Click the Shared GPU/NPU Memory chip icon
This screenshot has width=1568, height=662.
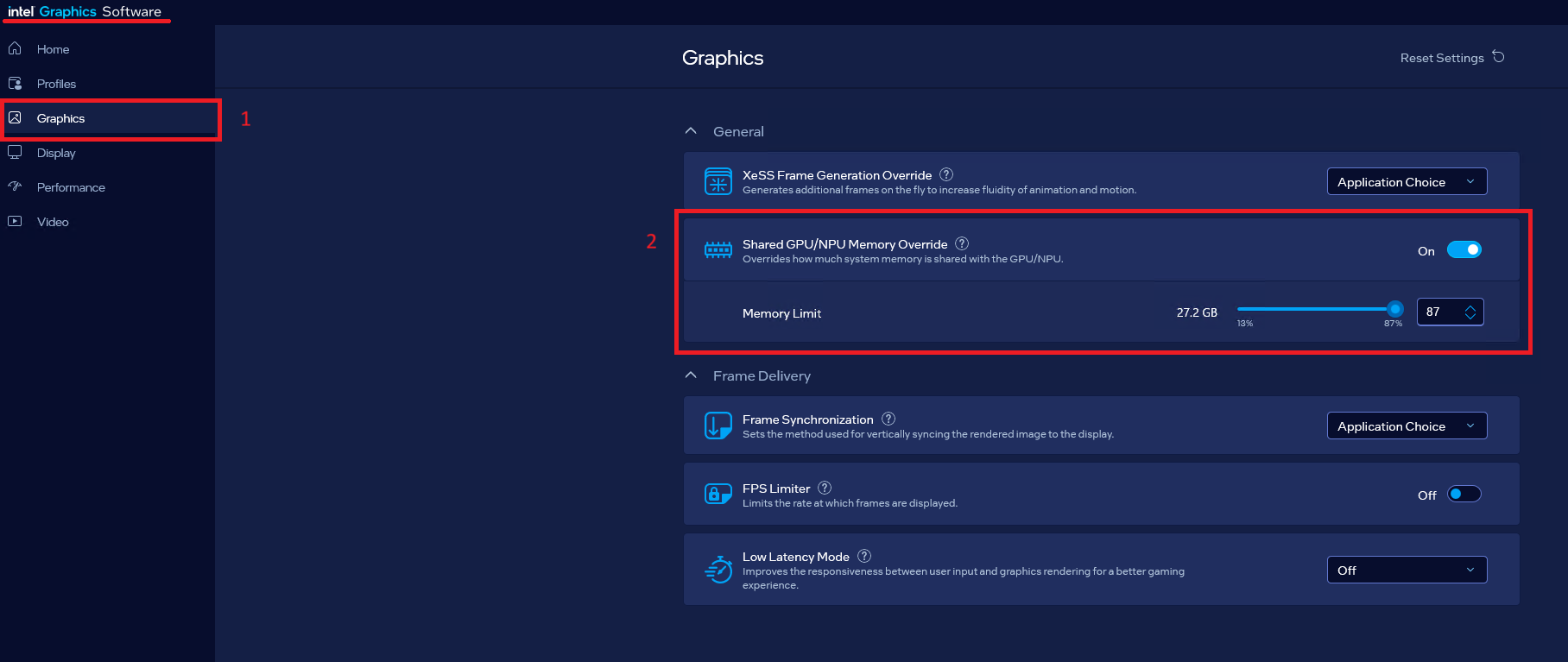718,250
